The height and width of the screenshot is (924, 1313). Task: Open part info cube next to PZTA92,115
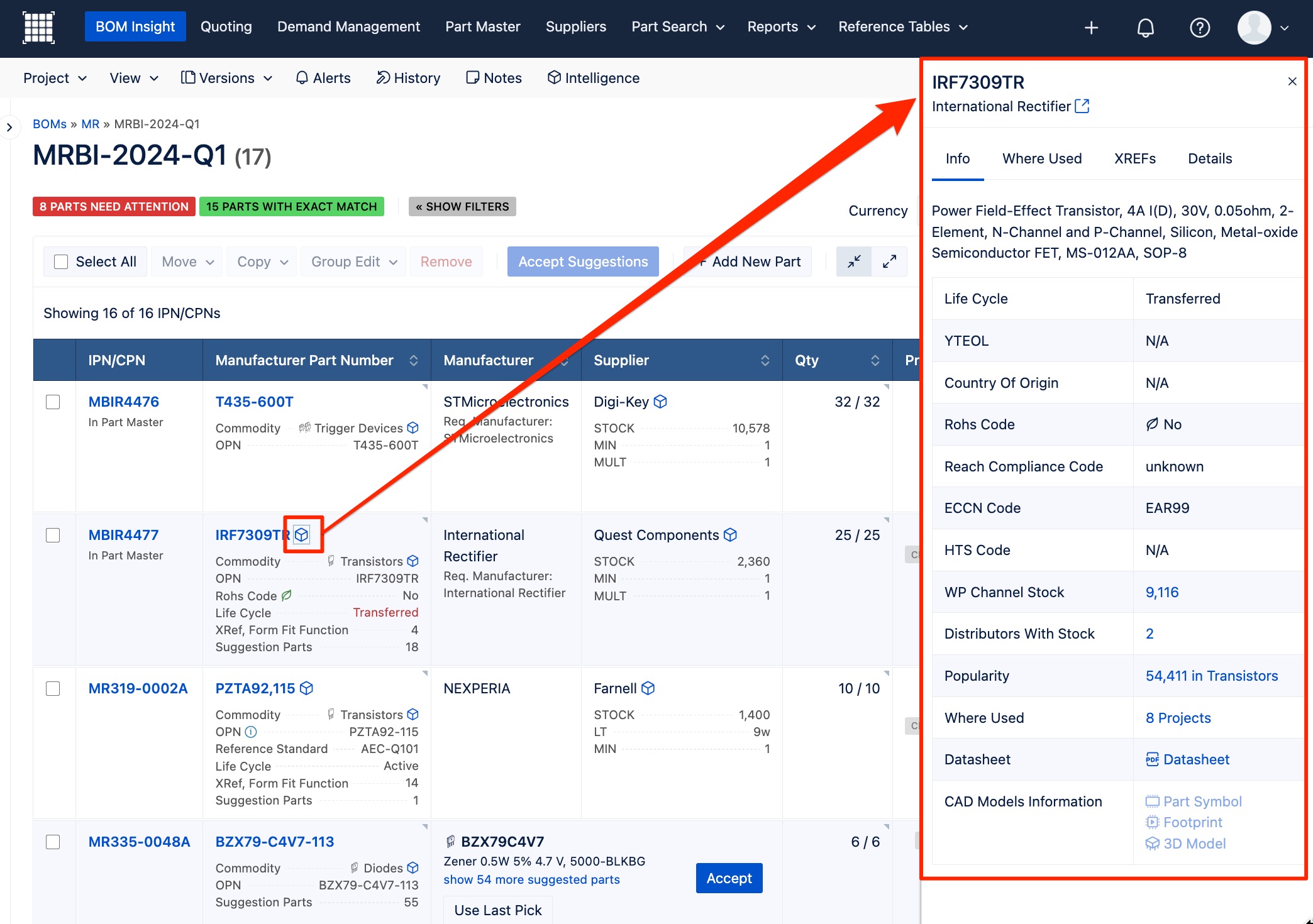click(x=306, y=688)
